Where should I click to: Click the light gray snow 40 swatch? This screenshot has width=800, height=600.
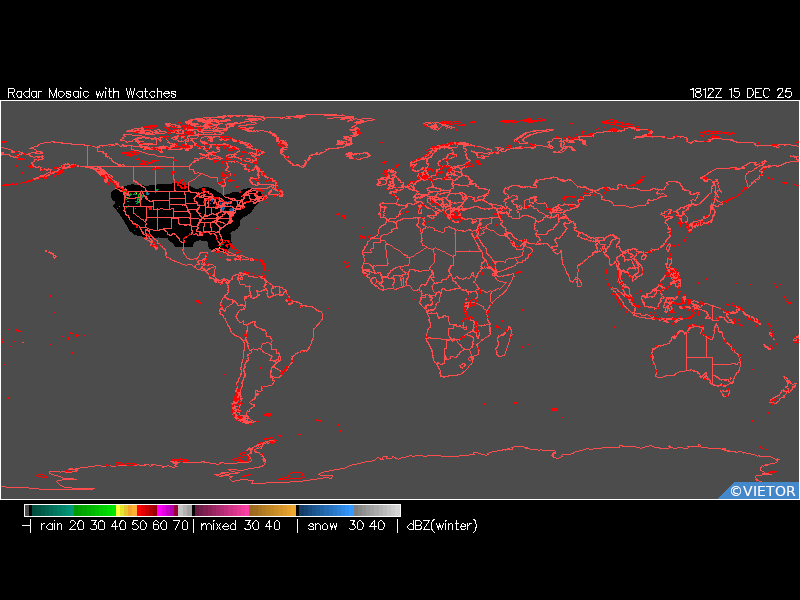(380, 510)
